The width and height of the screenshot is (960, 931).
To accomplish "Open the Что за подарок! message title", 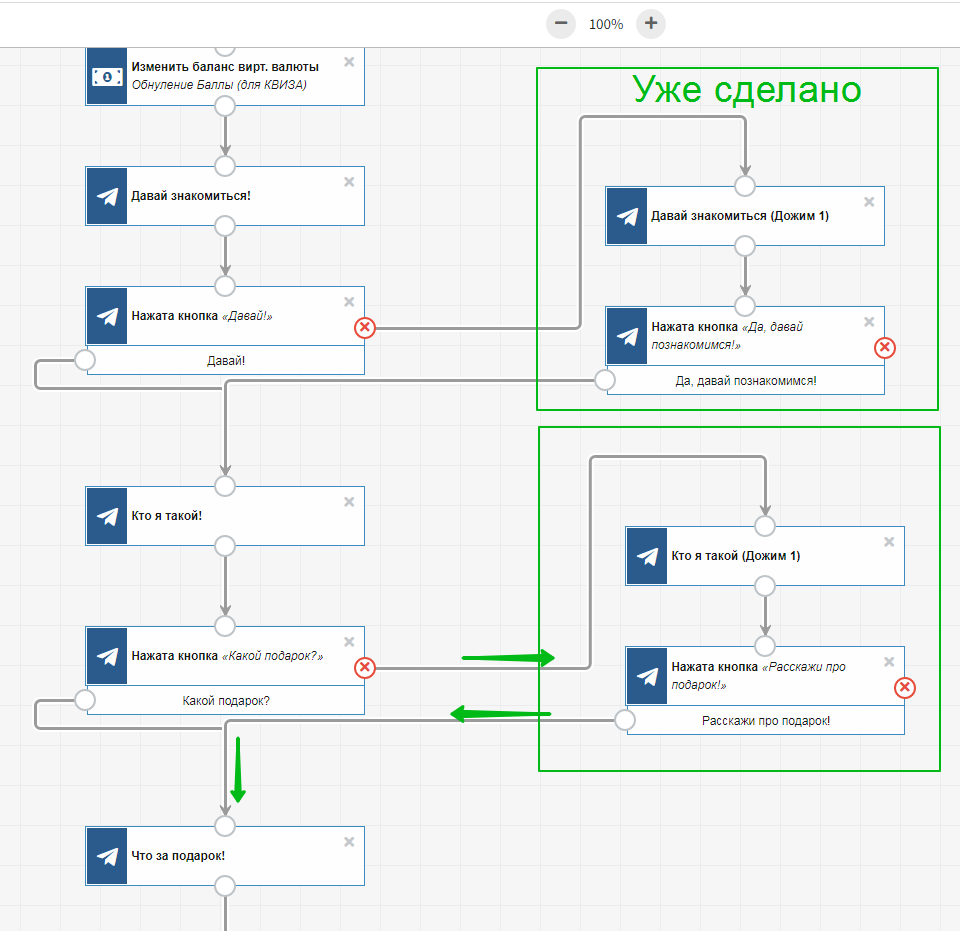I will pyautogui.click(x=178, y=856).
